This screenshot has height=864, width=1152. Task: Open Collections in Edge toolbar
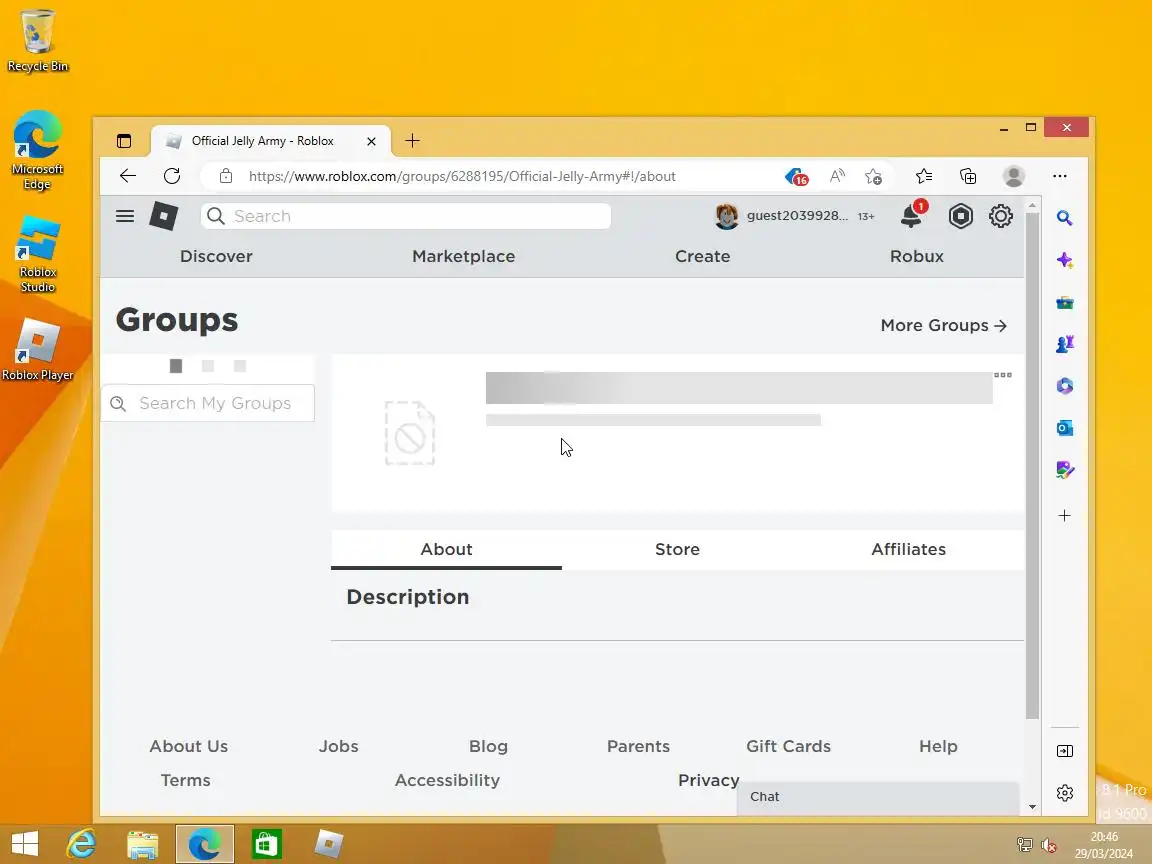click(x=968, y=176)
